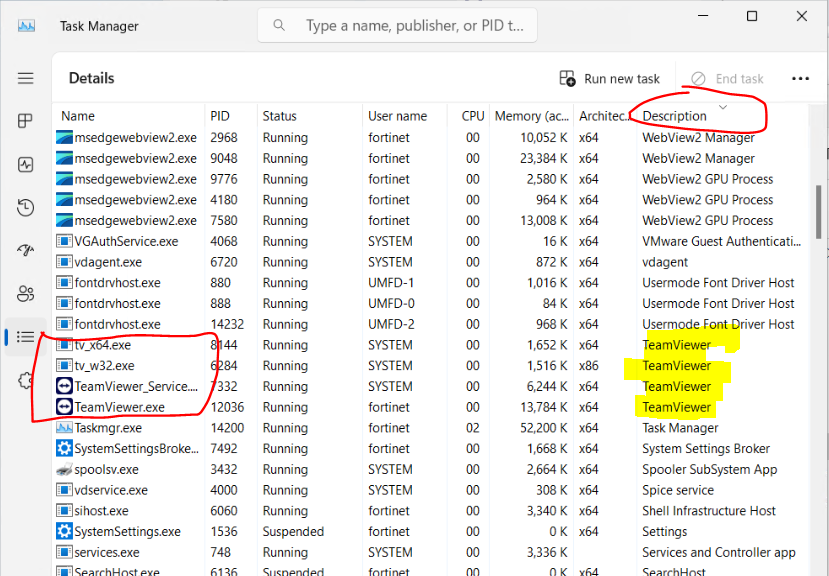Click the Suspended status of SystemSettings.exe

pos(293,531)
